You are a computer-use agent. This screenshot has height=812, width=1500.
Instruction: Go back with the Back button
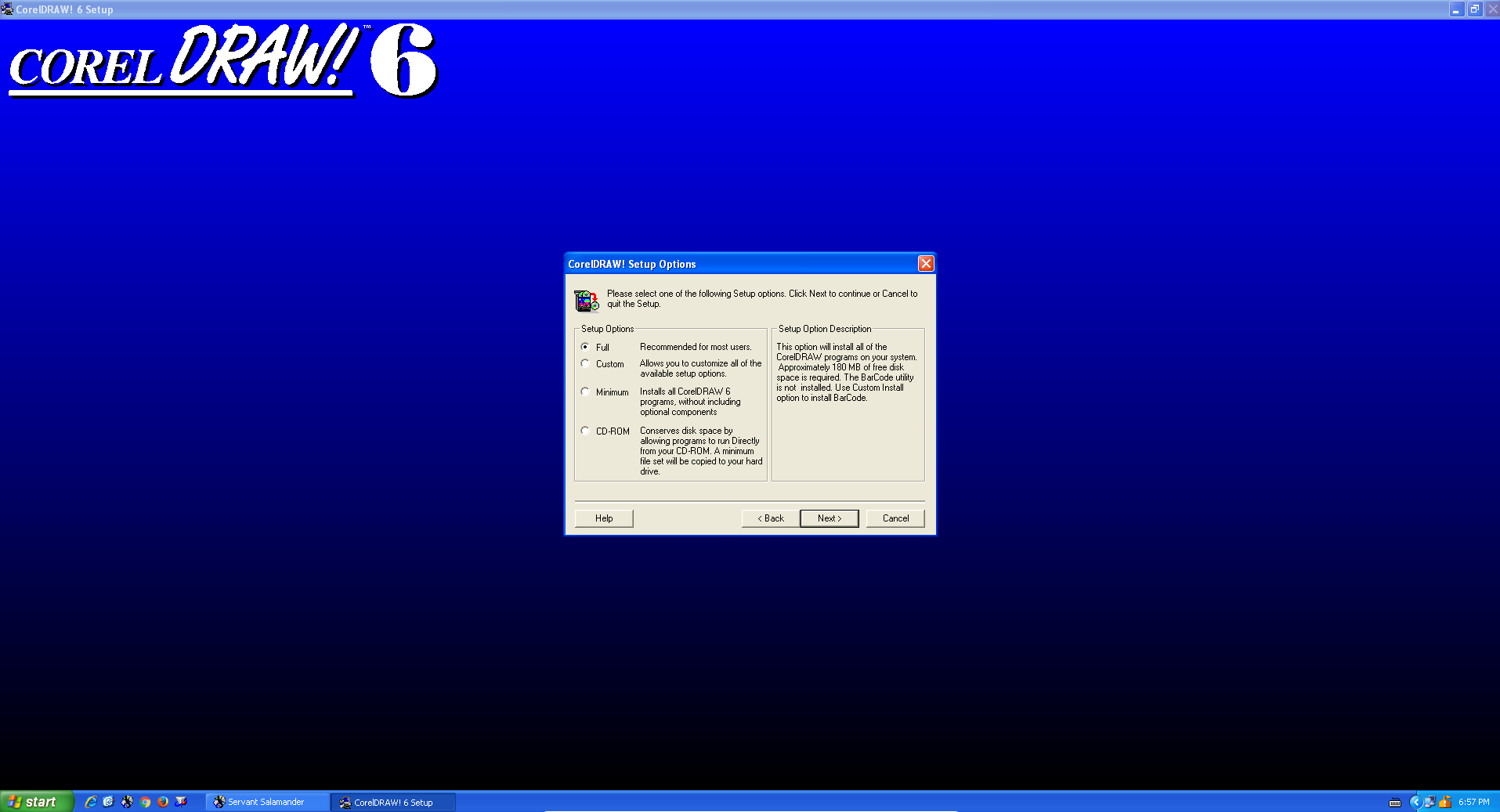coord(770,518)
